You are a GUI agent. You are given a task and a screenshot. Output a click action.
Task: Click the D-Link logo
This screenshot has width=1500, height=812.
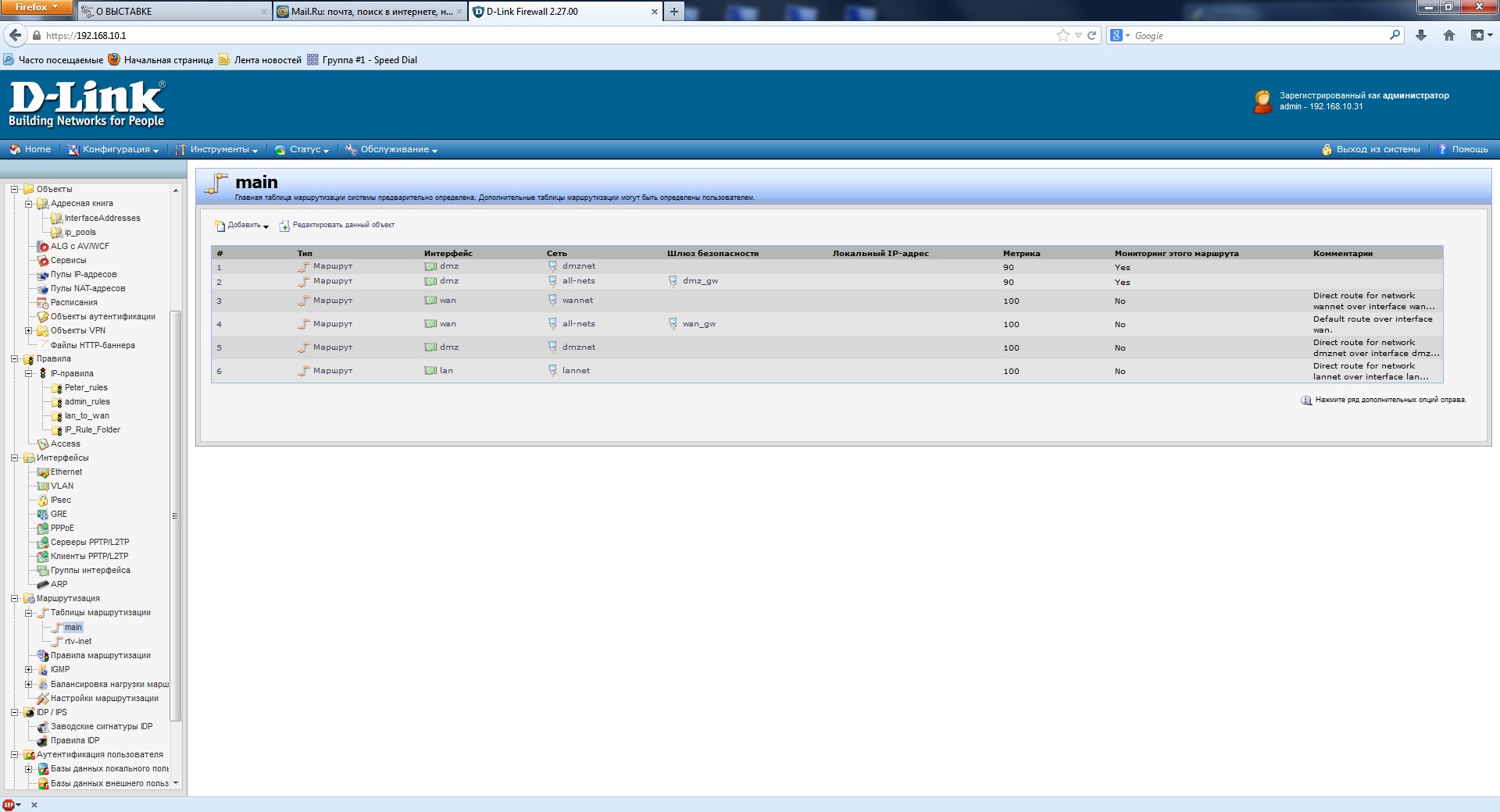pyautogui.click(x=87, y=104)
